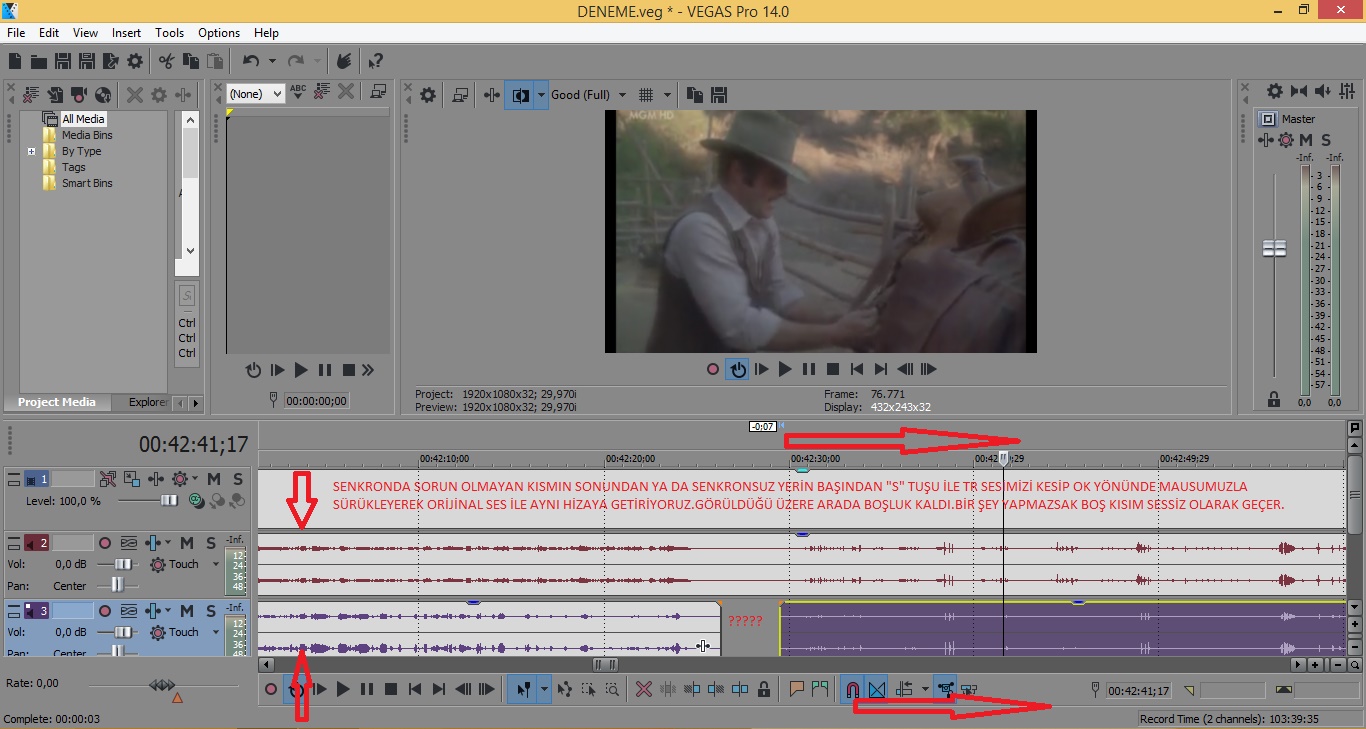The image size is (1366, 729).
Task: Copy preview snapshot to clipboard
Action: click(695, 95)
